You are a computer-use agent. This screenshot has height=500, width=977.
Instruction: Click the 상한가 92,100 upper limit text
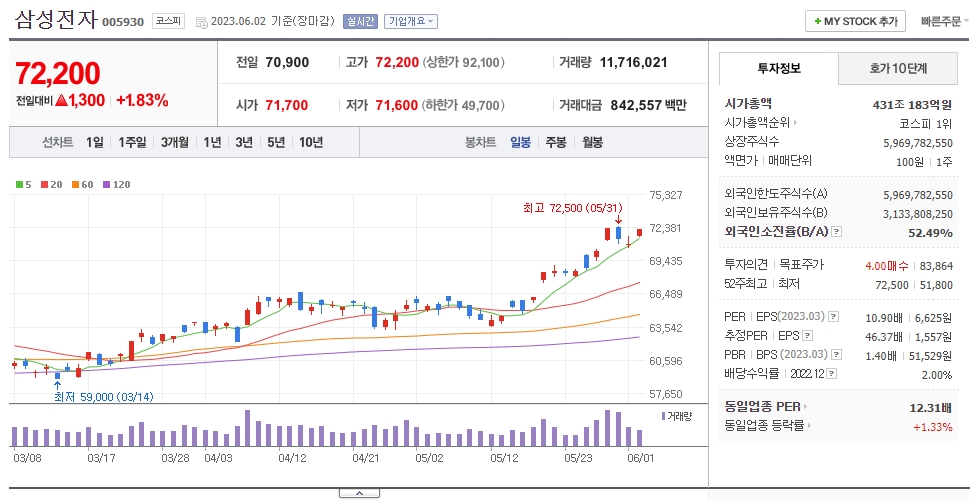464,62
